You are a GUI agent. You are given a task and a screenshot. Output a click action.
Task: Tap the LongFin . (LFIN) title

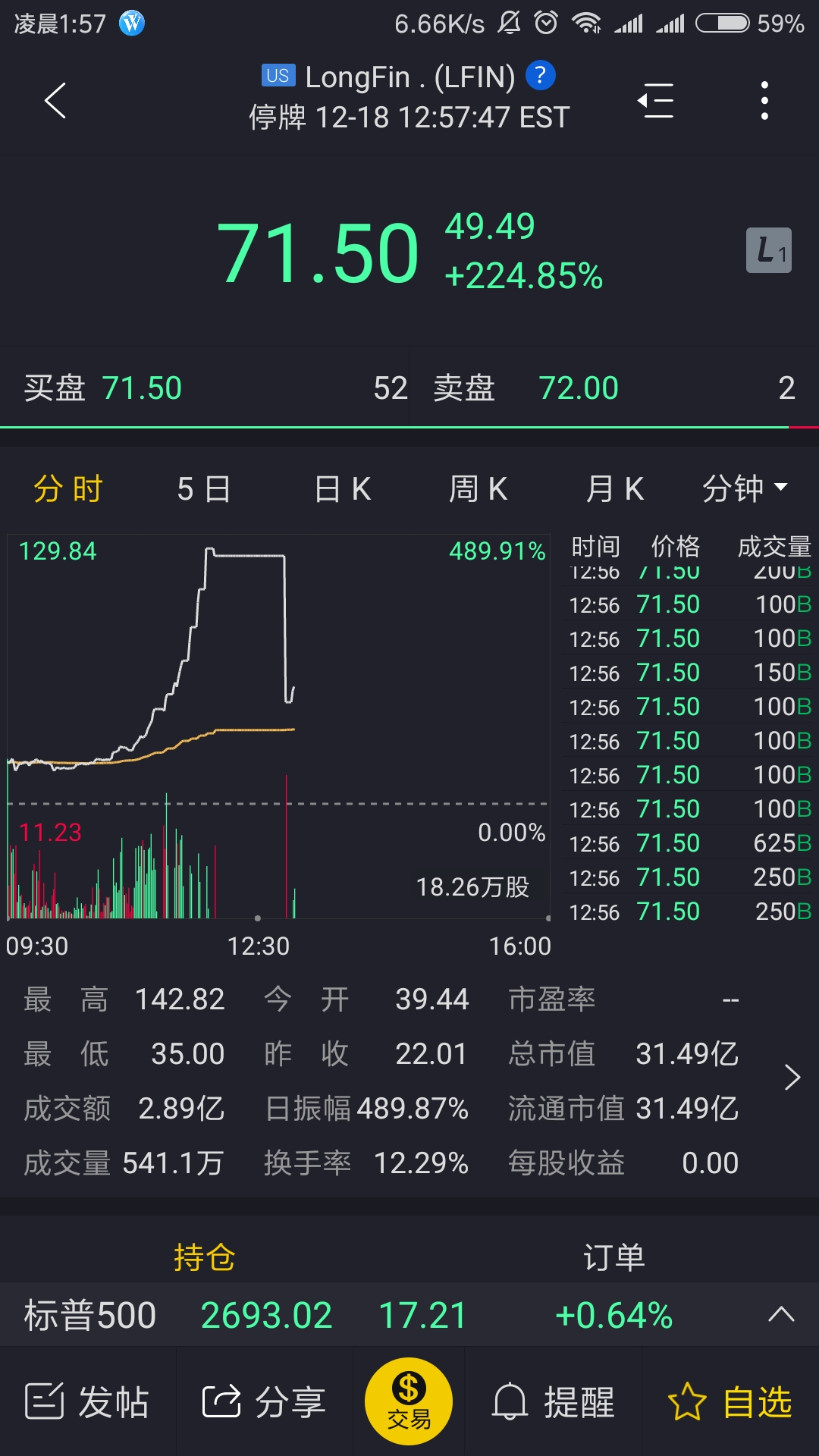[409, 77]
